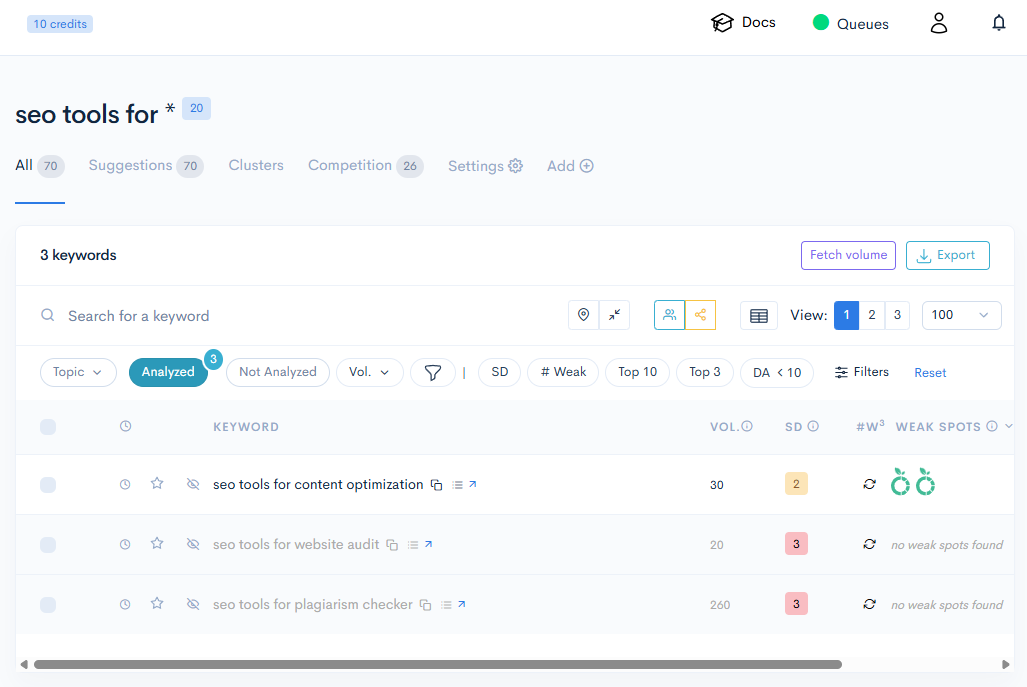Open the Clusters tab
Screen dimensions: 1027x687
pyautogui.click(x=256, y=165)
